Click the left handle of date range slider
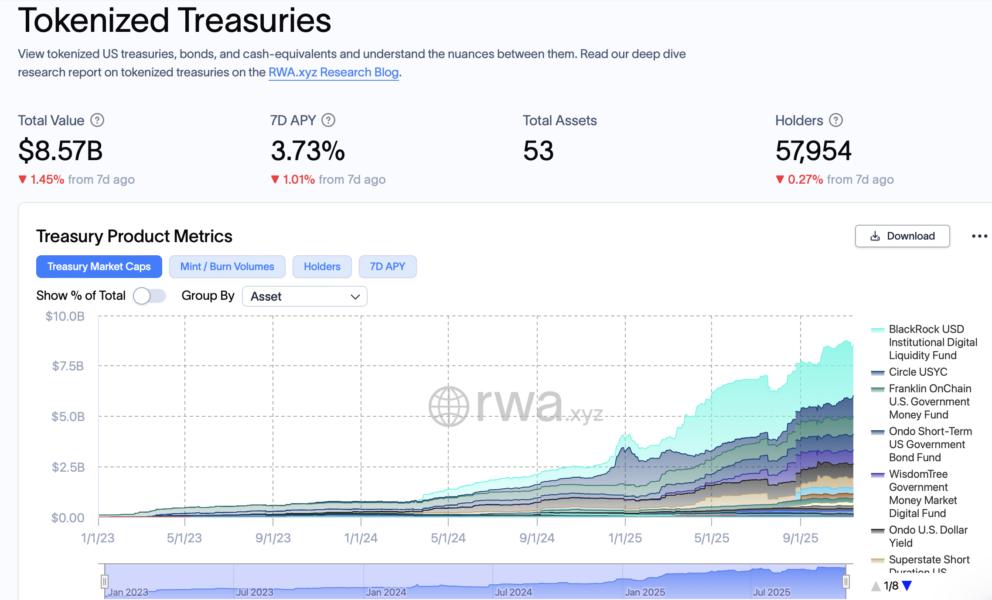The width and height of the screenshot is (992, 600). pyautogui.click(x=104, y=581)
